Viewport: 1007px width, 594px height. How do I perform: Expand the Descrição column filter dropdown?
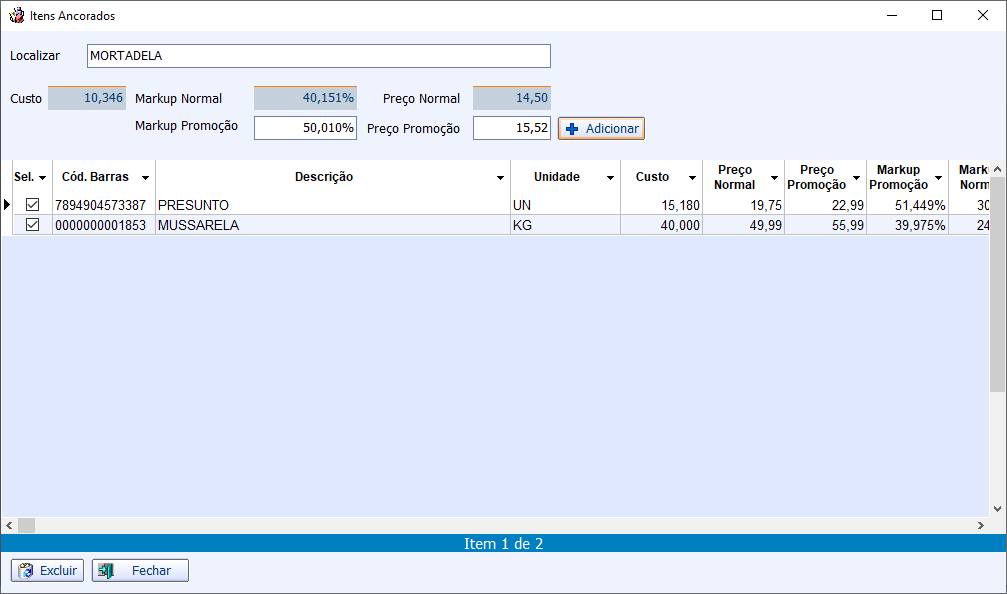500,178
